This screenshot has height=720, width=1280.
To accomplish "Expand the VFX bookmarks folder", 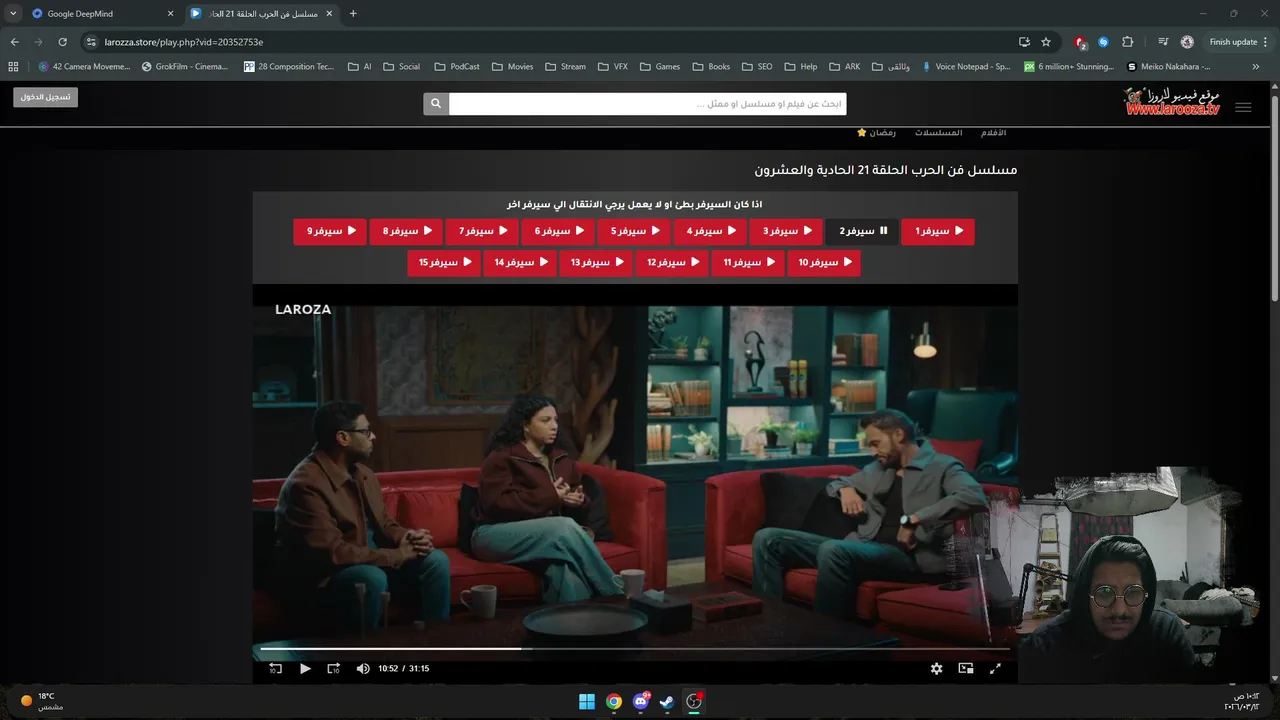I will [613, 67].
